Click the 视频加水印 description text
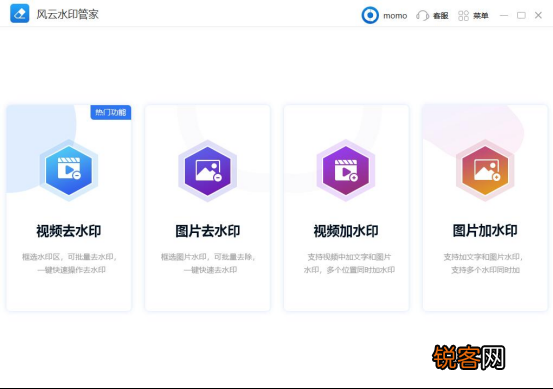The height and width of the screenshot is (389, 553). coord(349,263)
